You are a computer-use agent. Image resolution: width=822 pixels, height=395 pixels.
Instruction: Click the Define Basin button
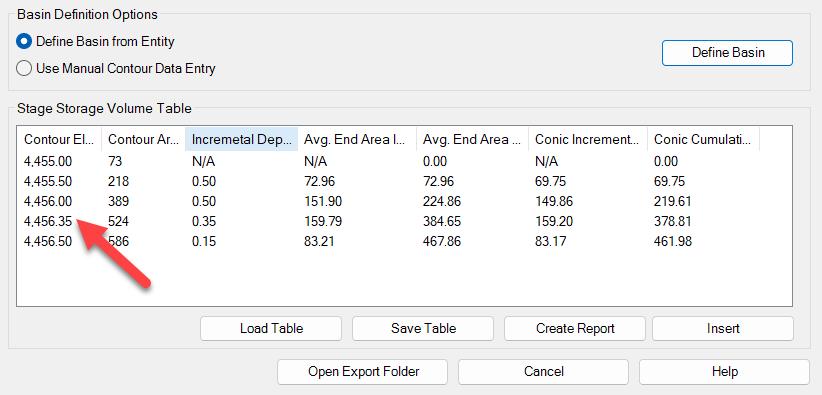point(727,53)
